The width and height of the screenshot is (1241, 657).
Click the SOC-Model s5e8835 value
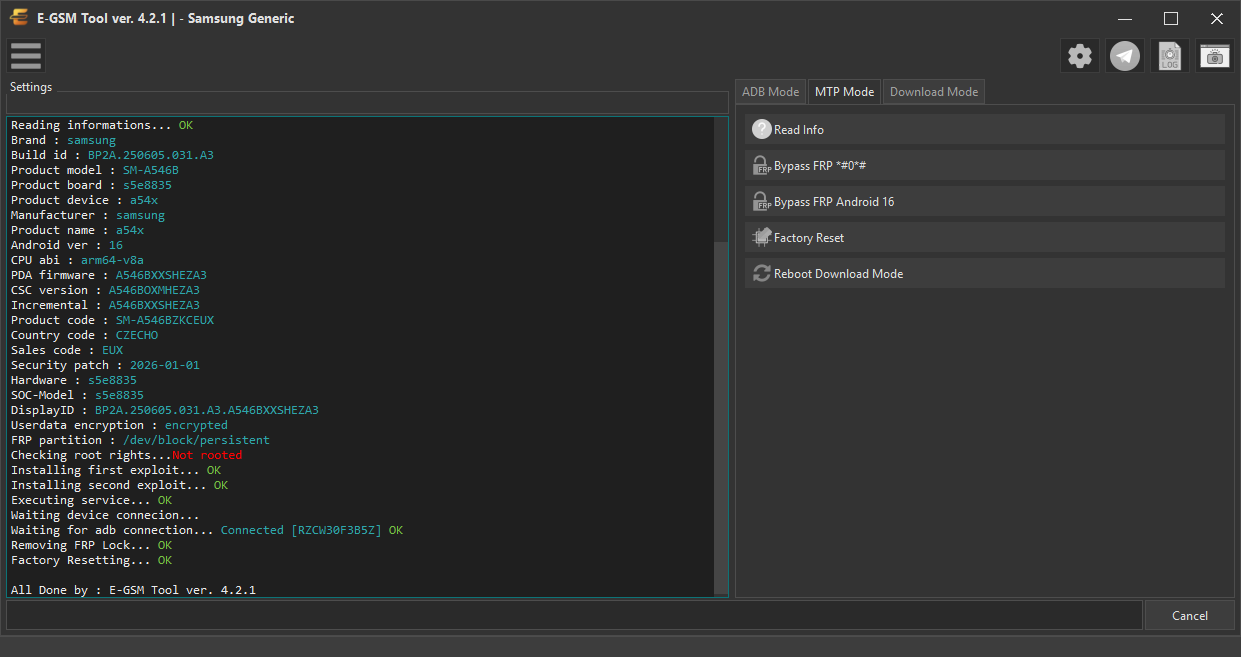pyautogui.click(x=119, y=395)
